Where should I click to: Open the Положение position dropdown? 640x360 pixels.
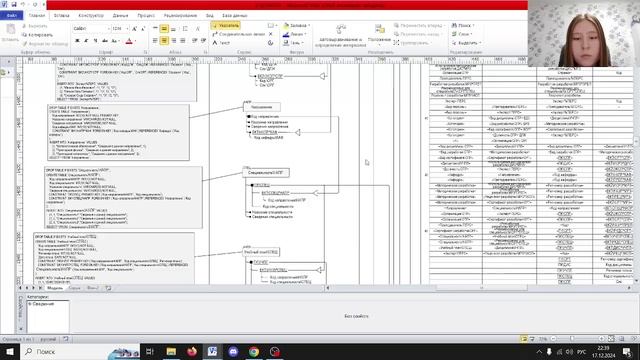click(x=379, y=35)
